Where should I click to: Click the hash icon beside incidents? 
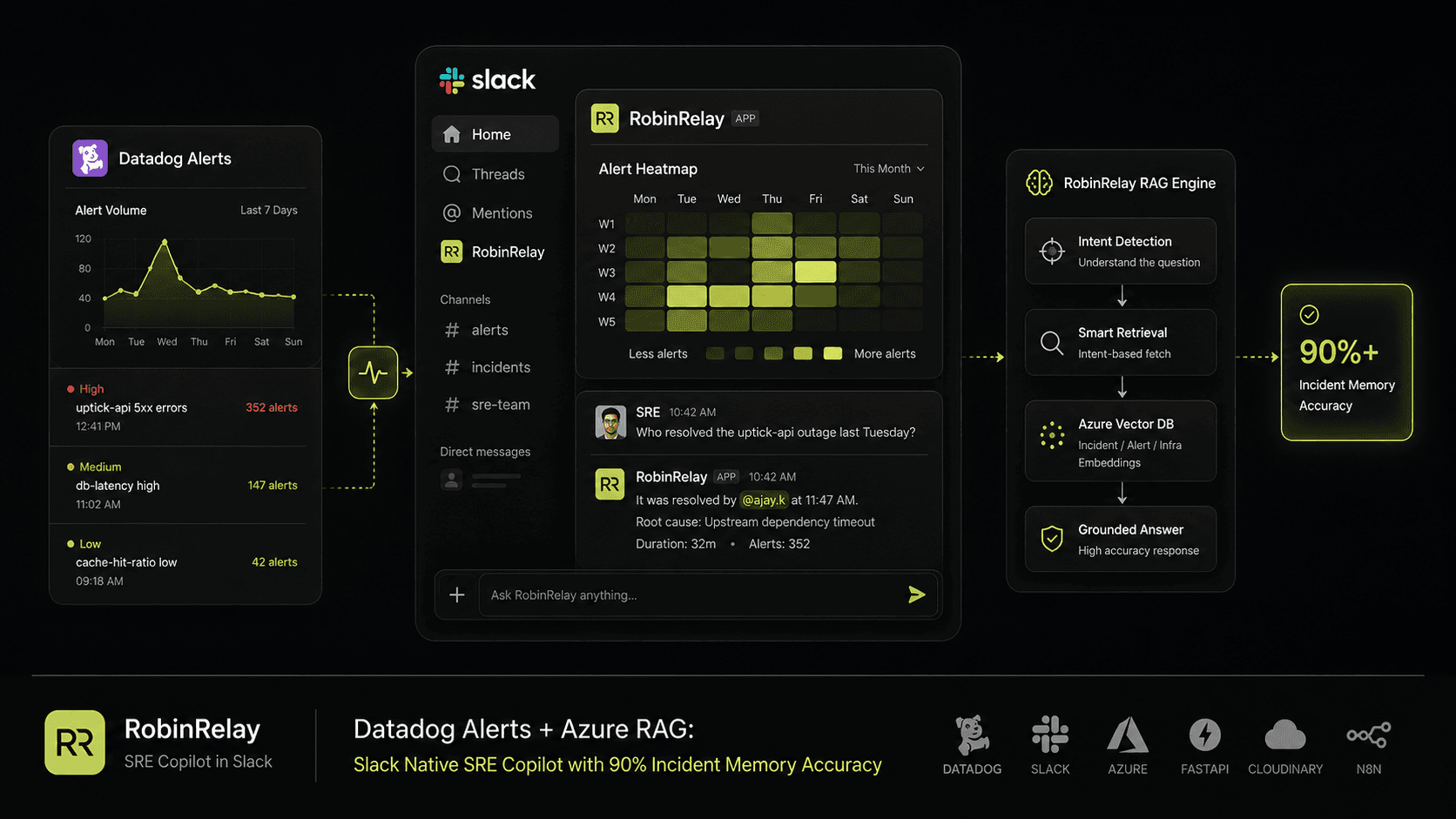click(x=452, y=367)
